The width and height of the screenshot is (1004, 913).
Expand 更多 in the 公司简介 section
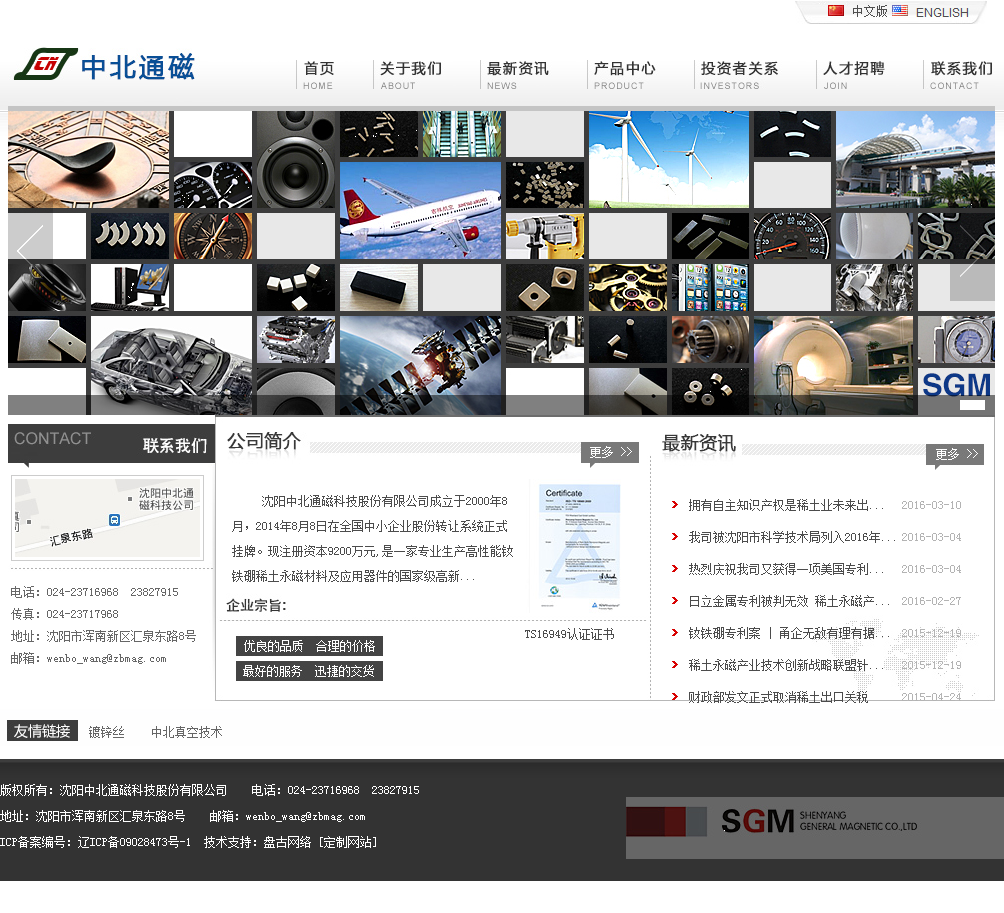click(x=610, y=453)
